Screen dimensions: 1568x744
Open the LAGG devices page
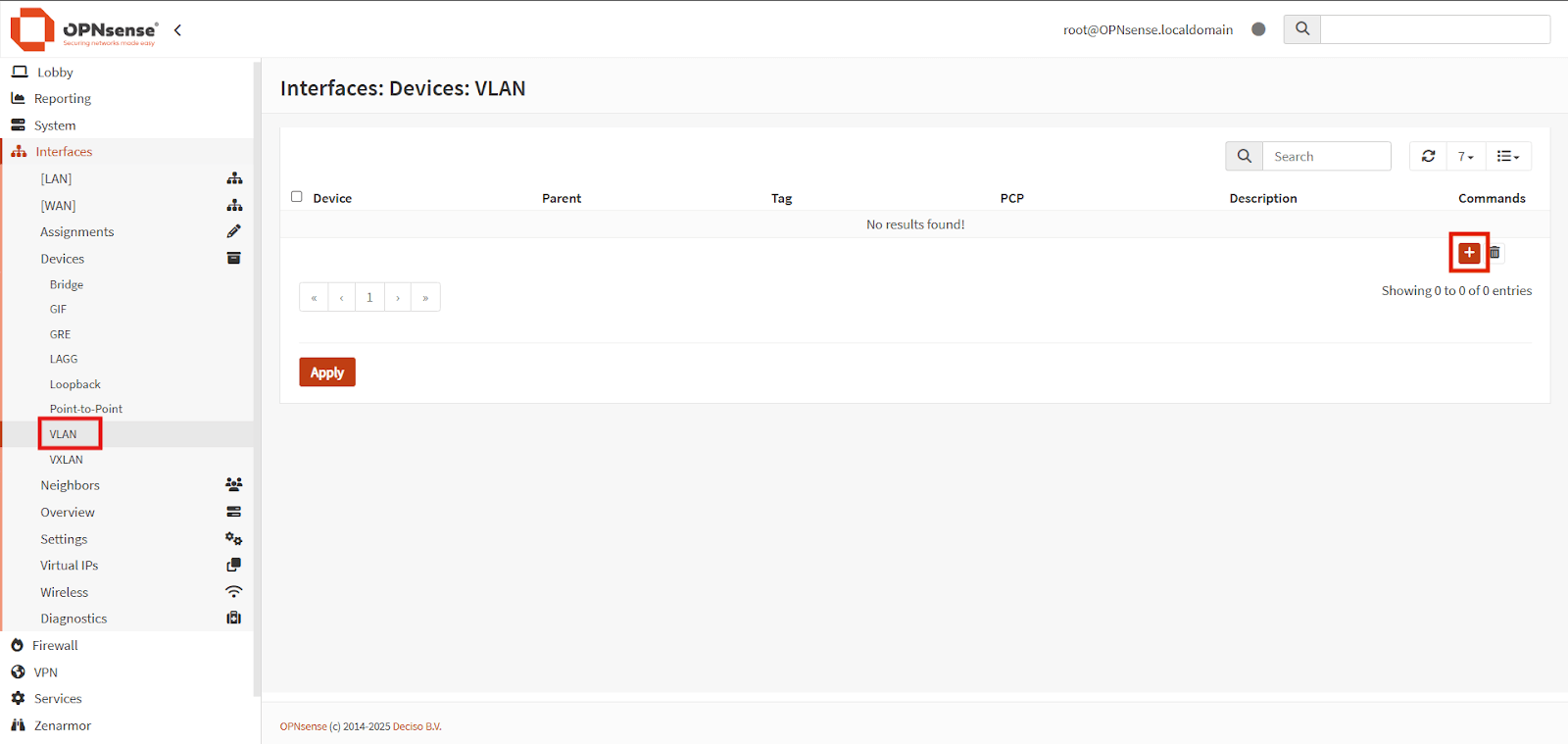pyautogui.click(x=64, y=359)
